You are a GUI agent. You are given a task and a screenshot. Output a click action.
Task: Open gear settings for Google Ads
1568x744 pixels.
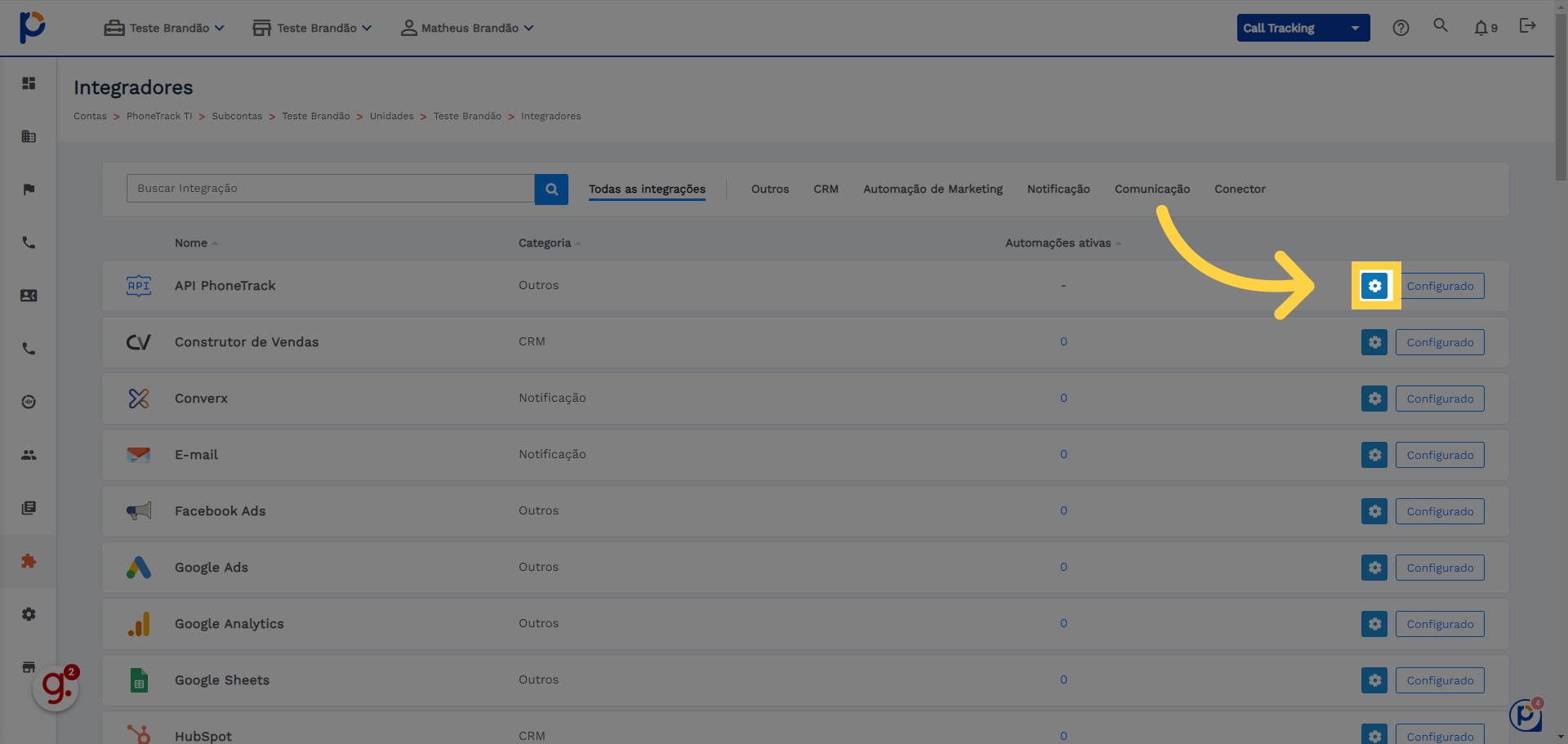point(1374,568)
